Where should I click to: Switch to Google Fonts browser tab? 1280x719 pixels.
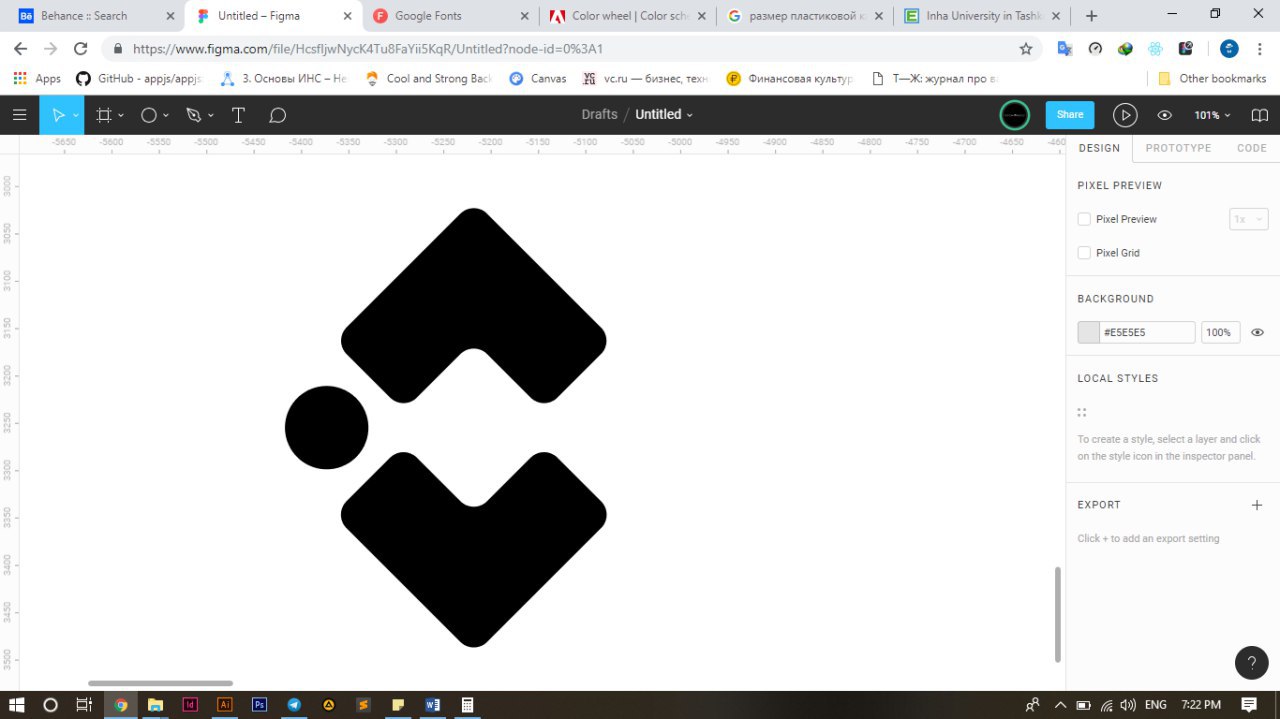pyautogui.click(x=451, y=16)
